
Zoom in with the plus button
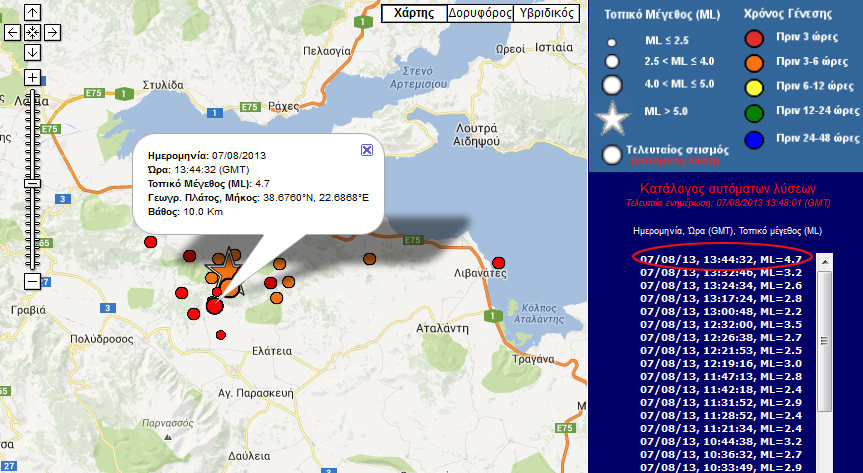[x=32, y=78]
